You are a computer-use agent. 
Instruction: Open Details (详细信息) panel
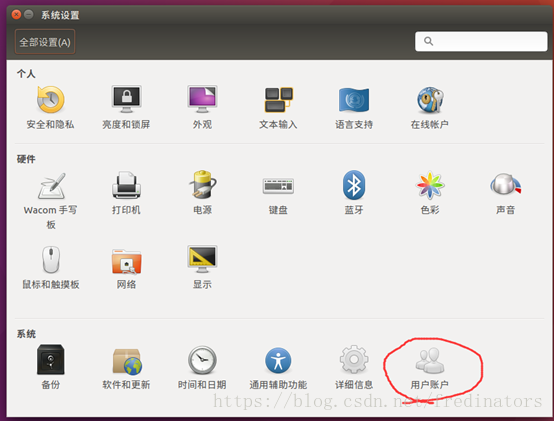pyautogui.click(x=354, y=367)
